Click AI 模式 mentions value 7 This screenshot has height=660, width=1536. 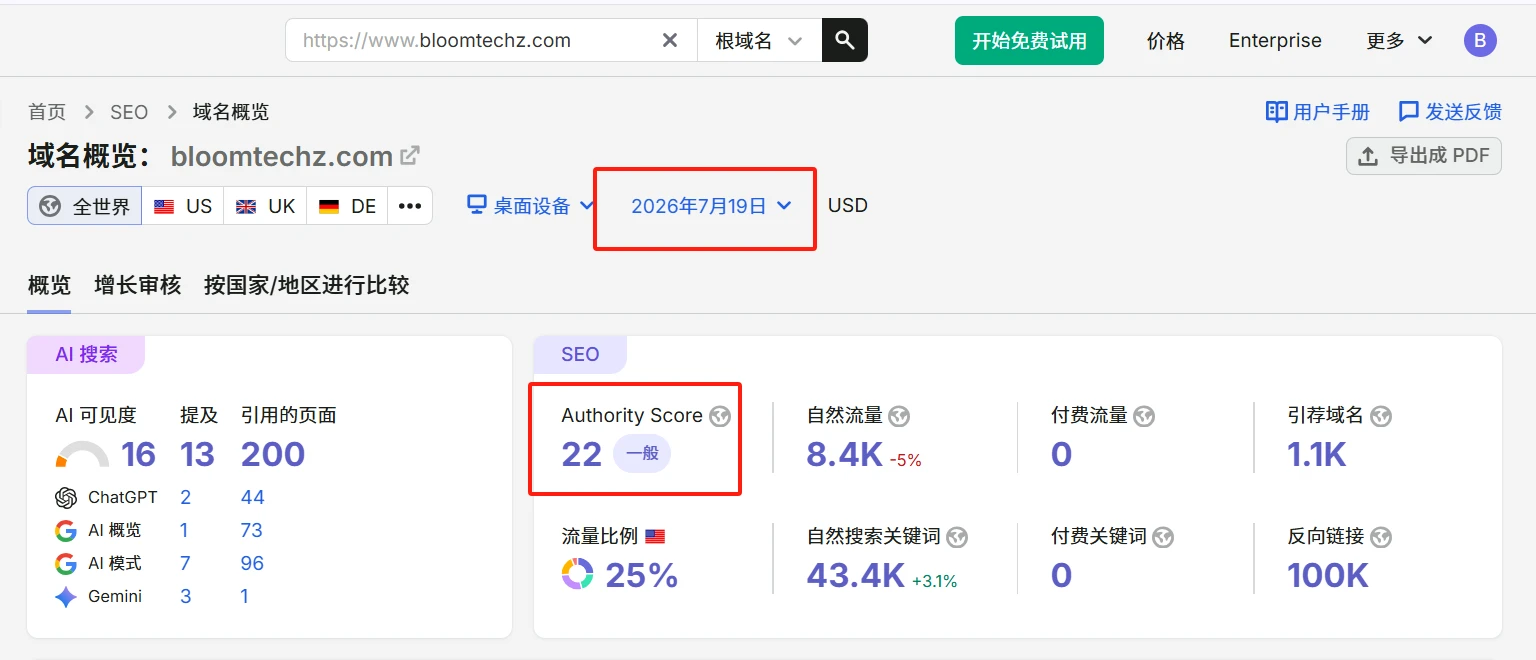pyautogui.click(x=185, y=564)
